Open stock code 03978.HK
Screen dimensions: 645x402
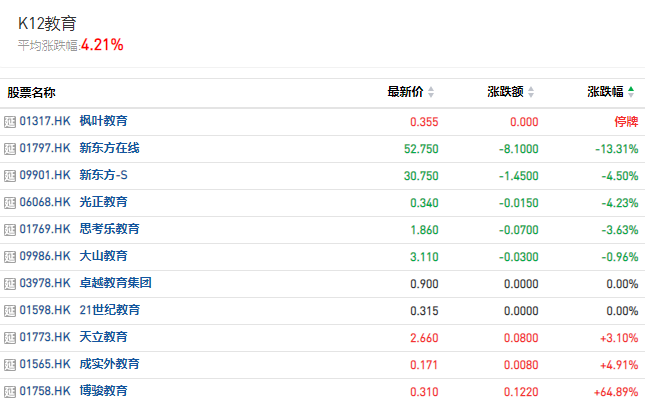[45, 283]
